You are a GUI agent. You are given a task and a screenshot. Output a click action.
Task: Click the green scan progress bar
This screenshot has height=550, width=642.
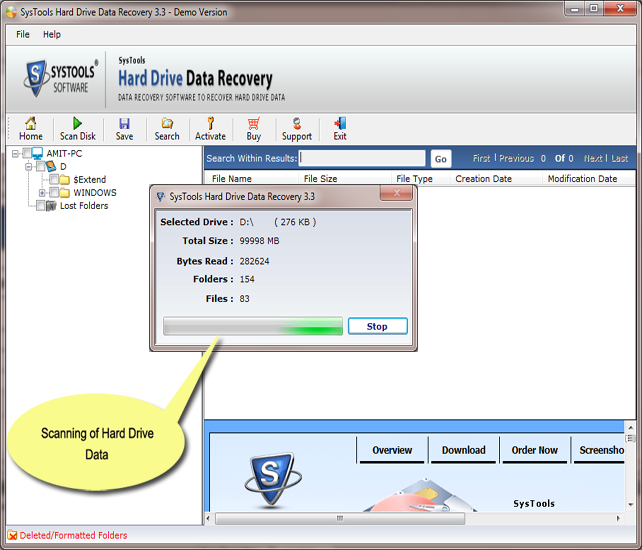(x=253, y=326)
